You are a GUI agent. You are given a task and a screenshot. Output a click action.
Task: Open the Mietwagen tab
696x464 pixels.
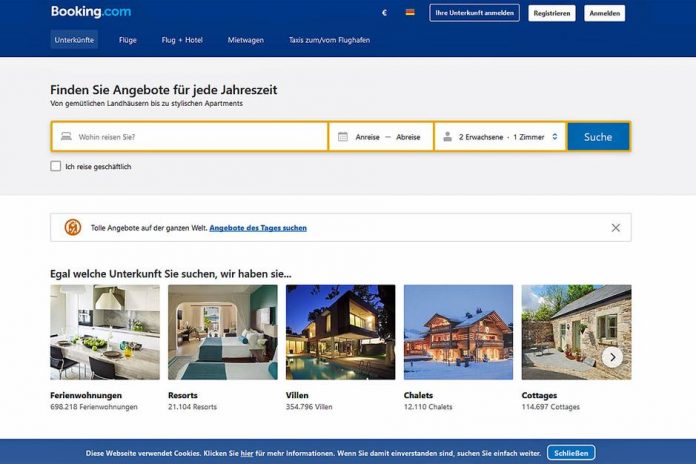[x=245, y=40]
